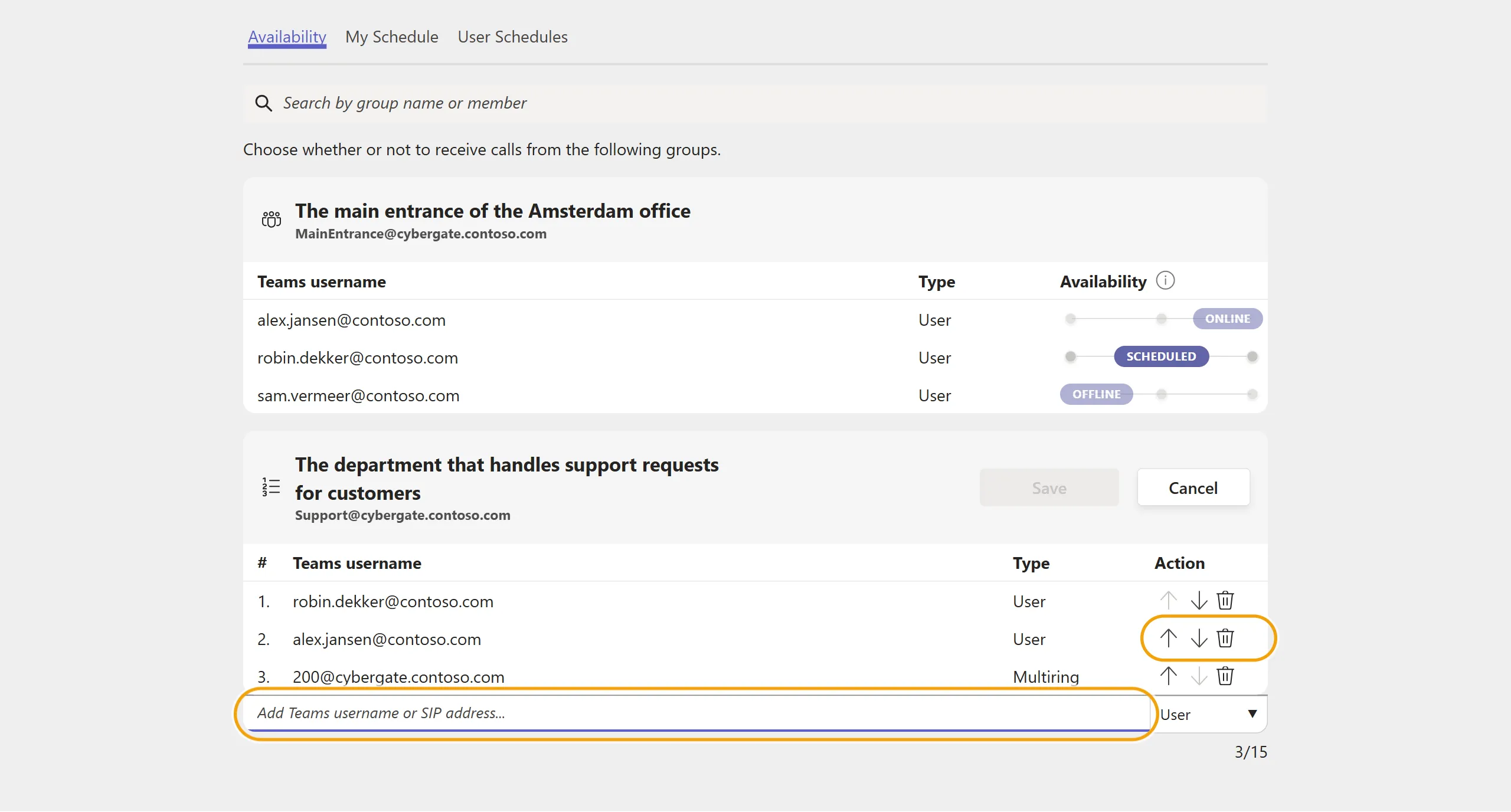Click the support department group title
Image resolution: width=1511 pixels, height=812 pixels.
pos(507,479)
